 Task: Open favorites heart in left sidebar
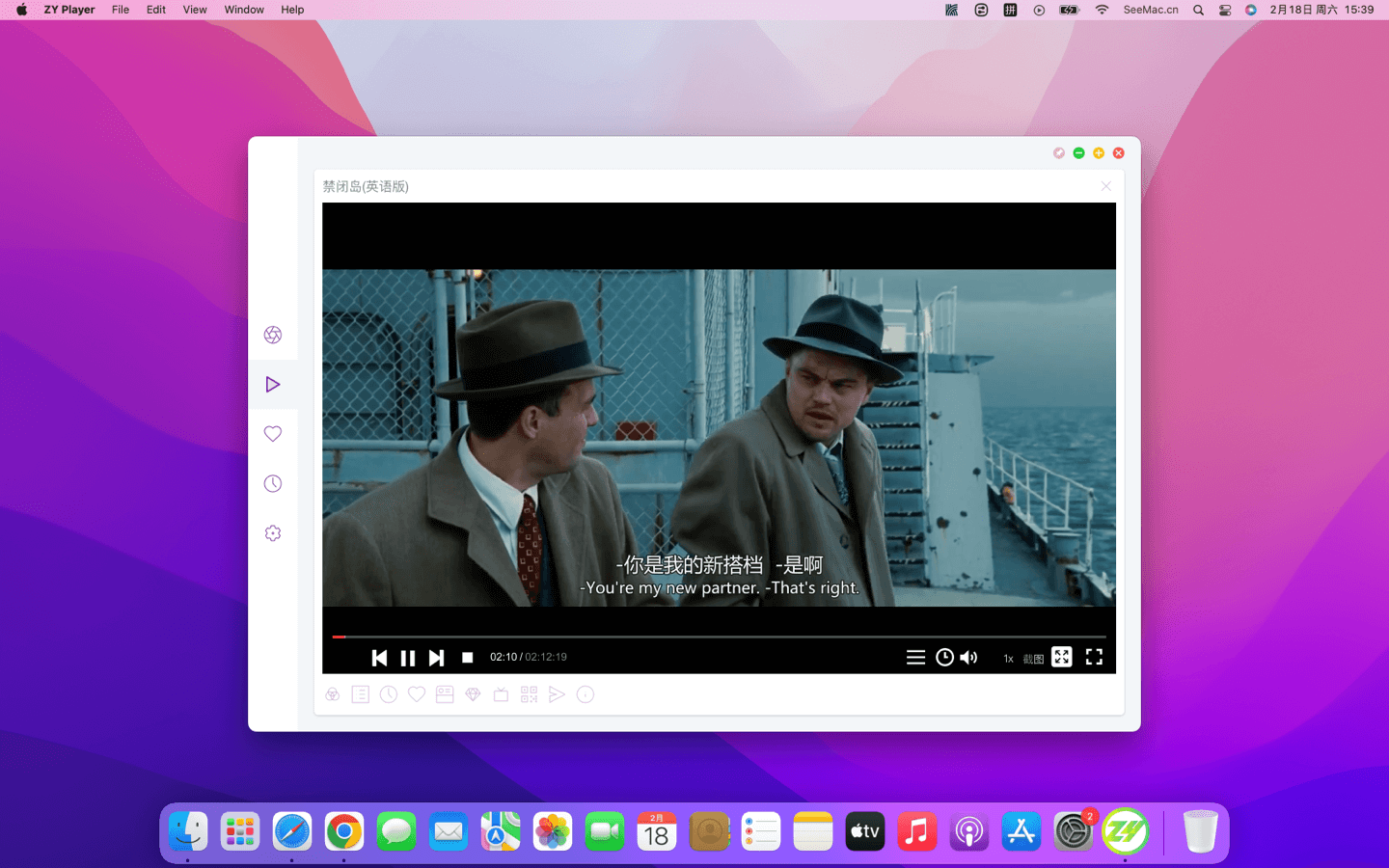click(273, 434)
